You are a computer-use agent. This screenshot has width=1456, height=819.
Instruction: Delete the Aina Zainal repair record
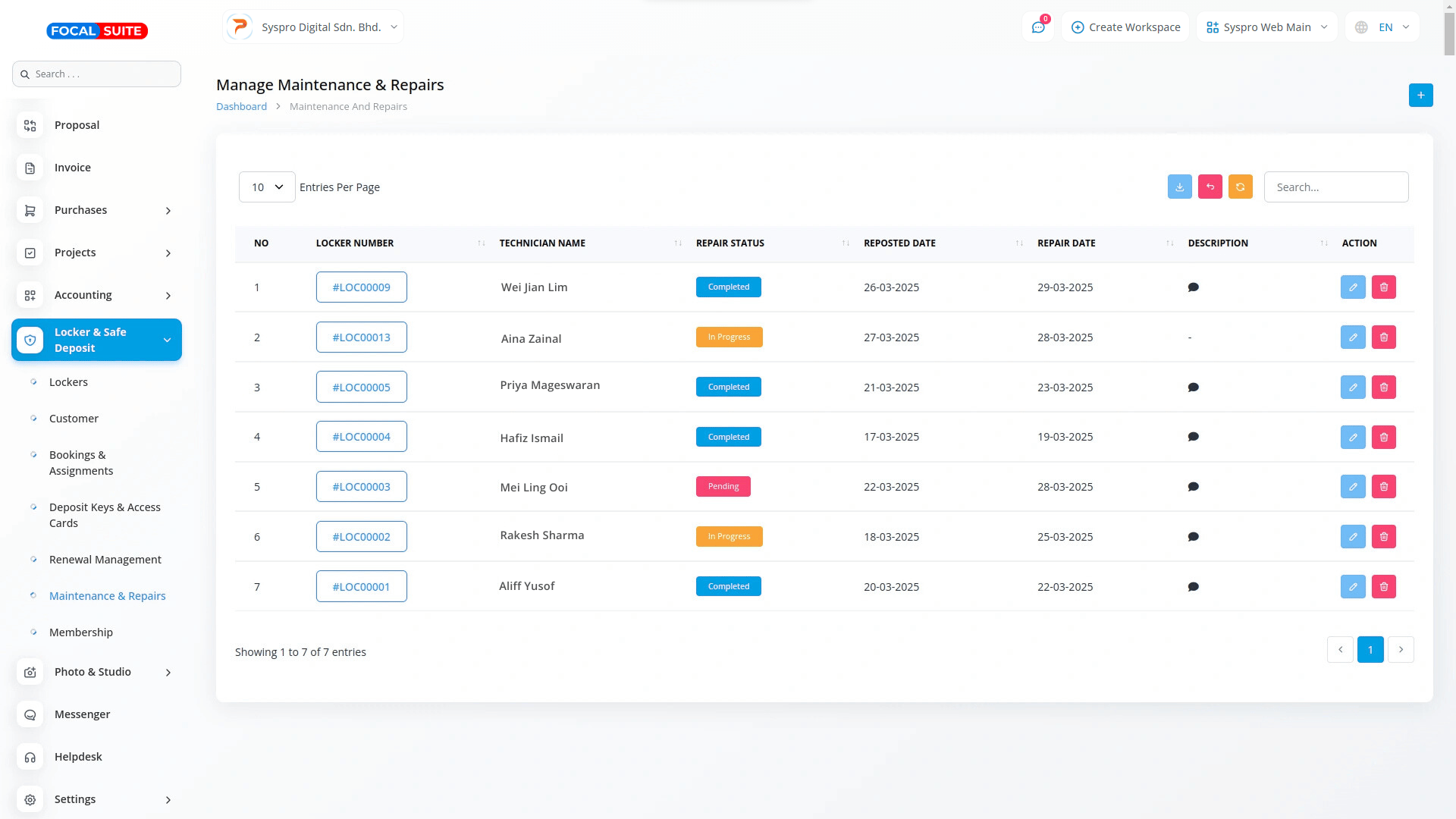pos(1383,337)
